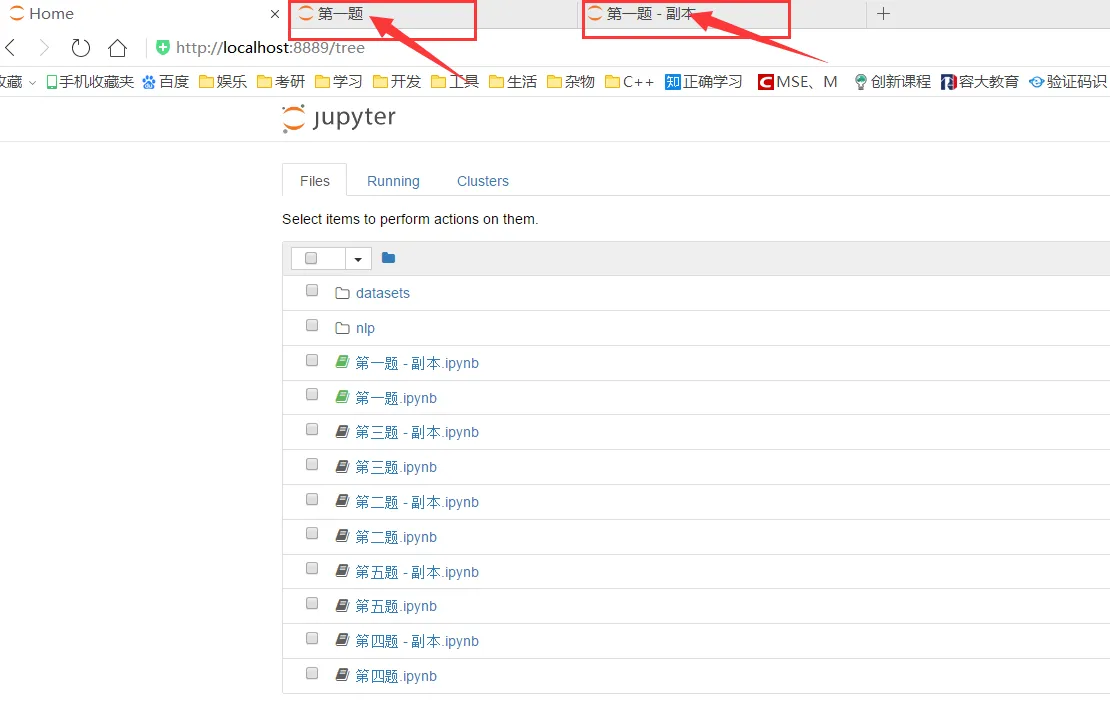The height and width of the screenshot is (712, 1110).
Task: Open new browser tab with plus icon
Action: [x=883, y=14]
